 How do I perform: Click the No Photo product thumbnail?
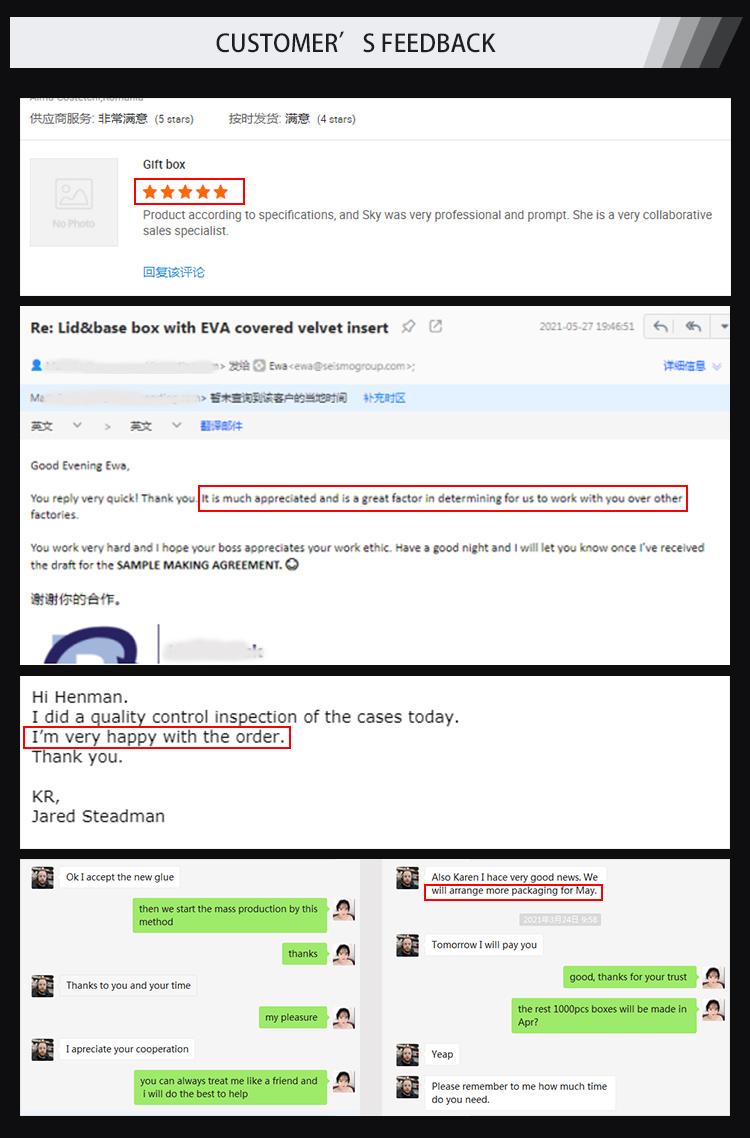(x=74, y=202)
